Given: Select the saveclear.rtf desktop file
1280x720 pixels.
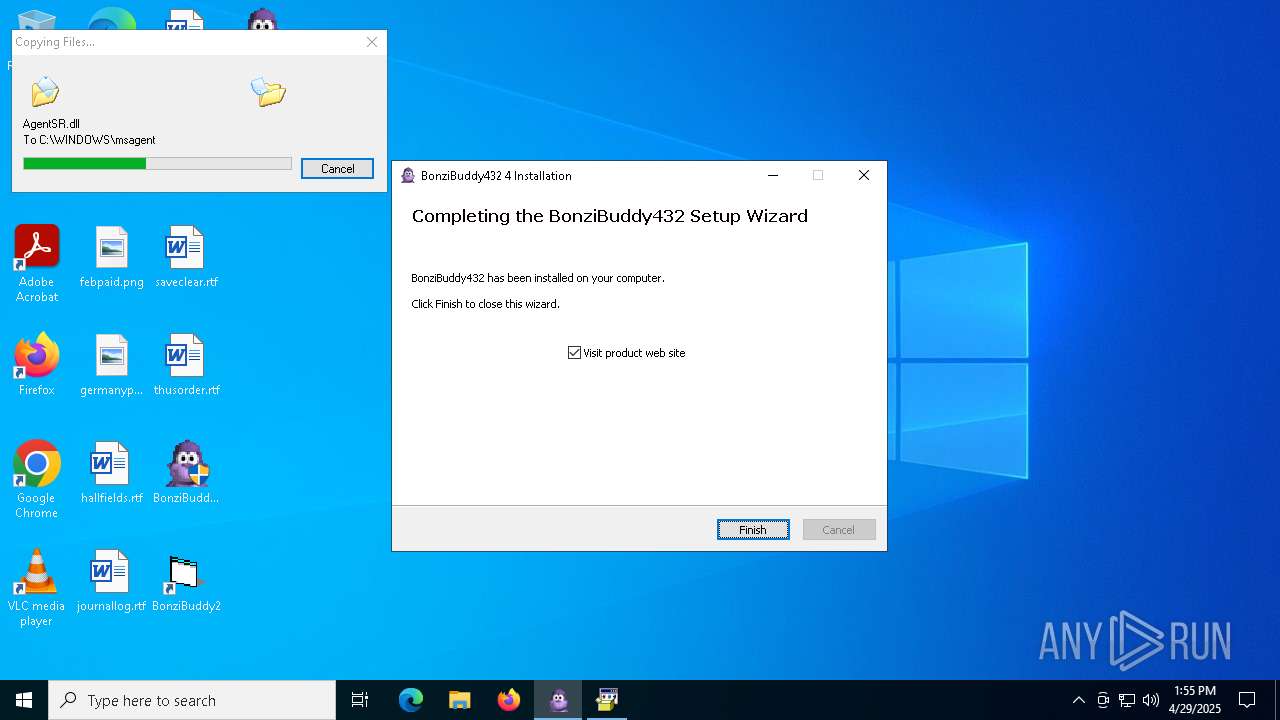Looking at the screenshot, I should pos(186,257).
